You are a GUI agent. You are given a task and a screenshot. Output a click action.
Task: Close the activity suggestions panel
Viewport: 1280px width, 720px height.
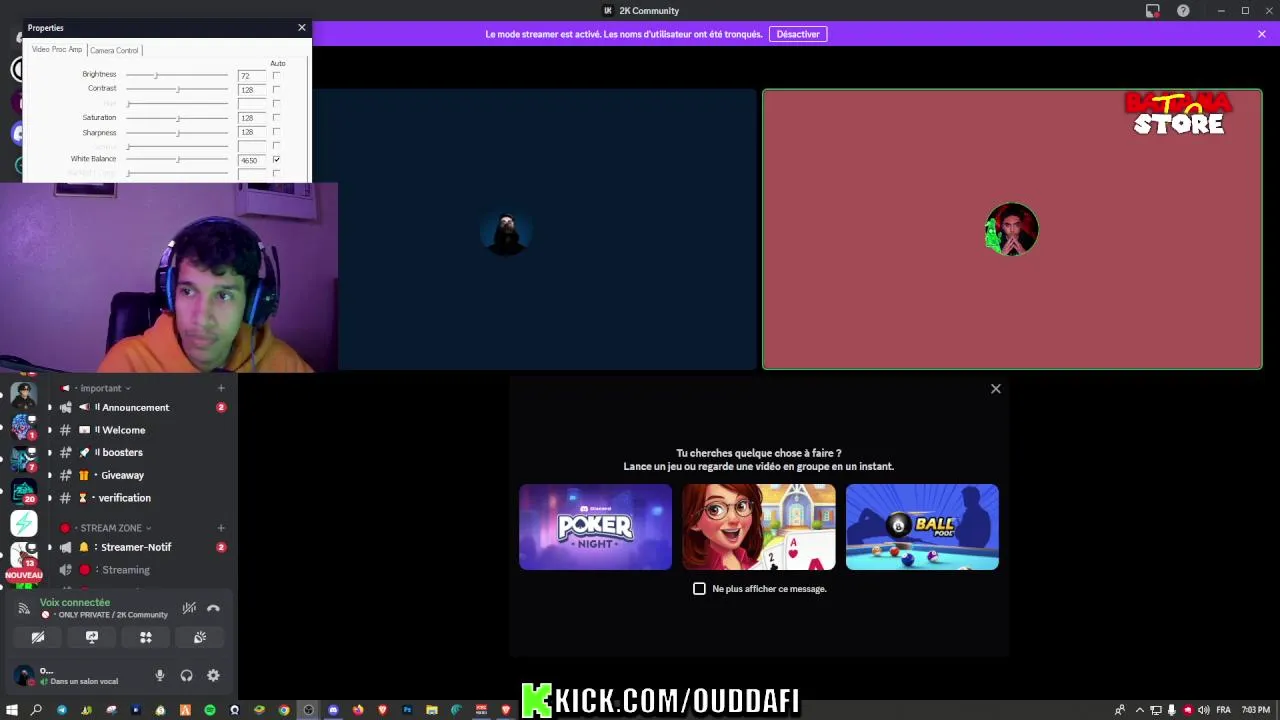[x=996, y=389]
